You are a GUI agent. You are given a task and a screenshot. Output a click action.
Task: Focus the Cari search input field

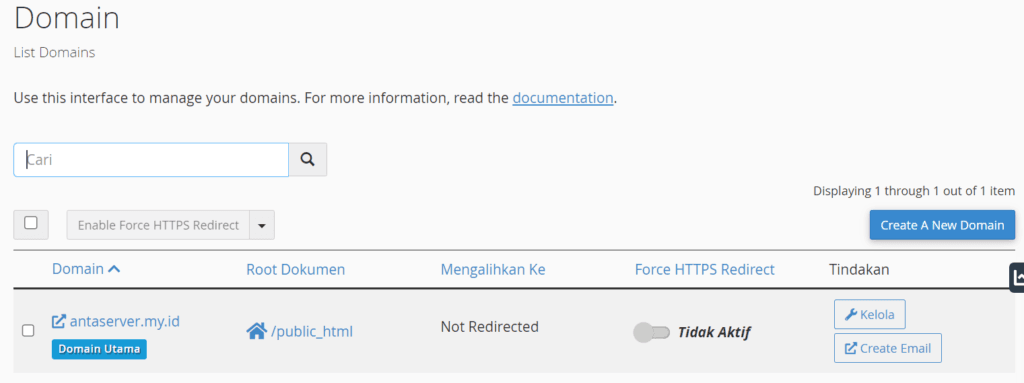pos(151,159)
